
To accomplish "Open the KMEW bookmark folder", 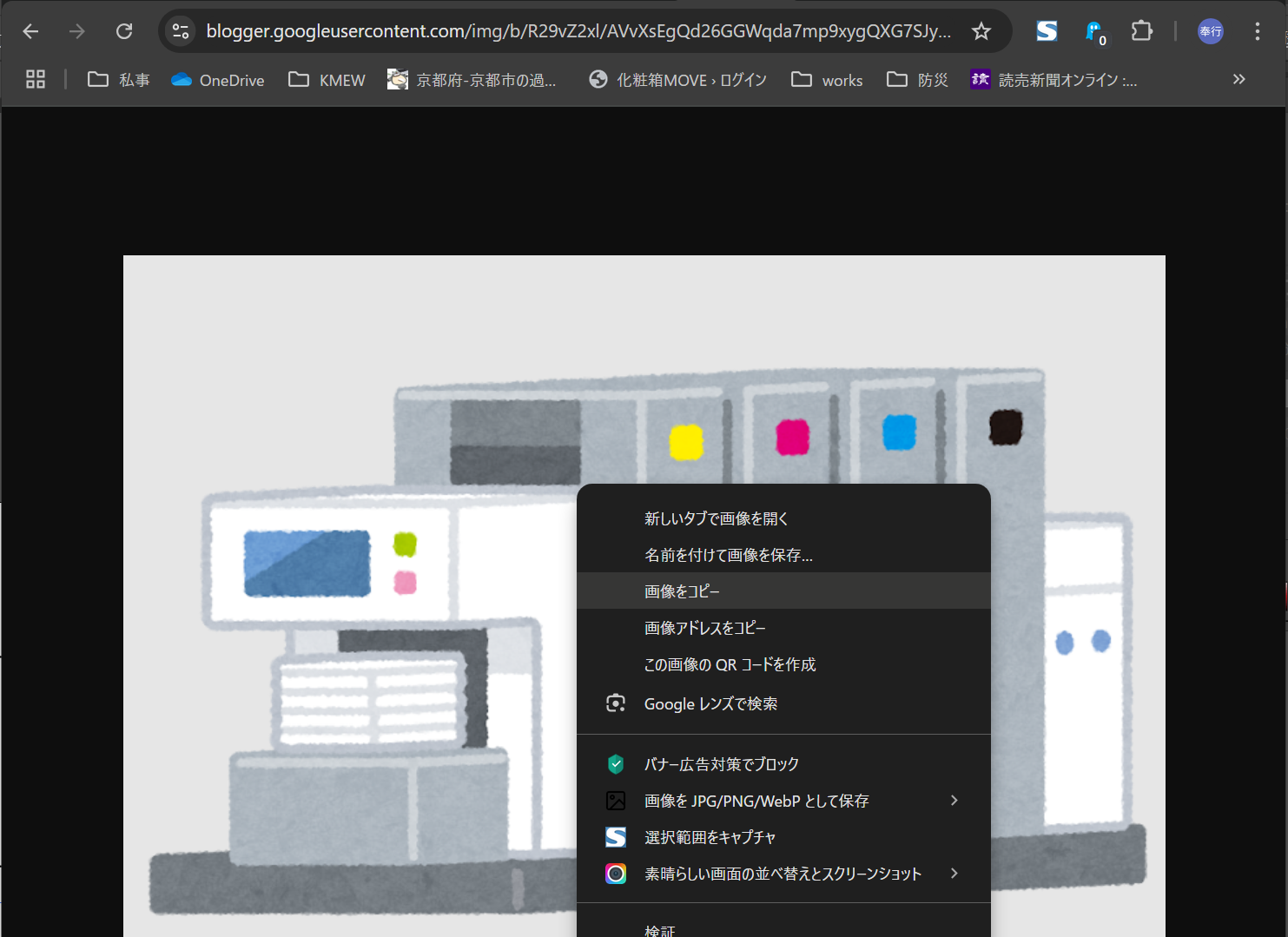I will click(327, 80).
